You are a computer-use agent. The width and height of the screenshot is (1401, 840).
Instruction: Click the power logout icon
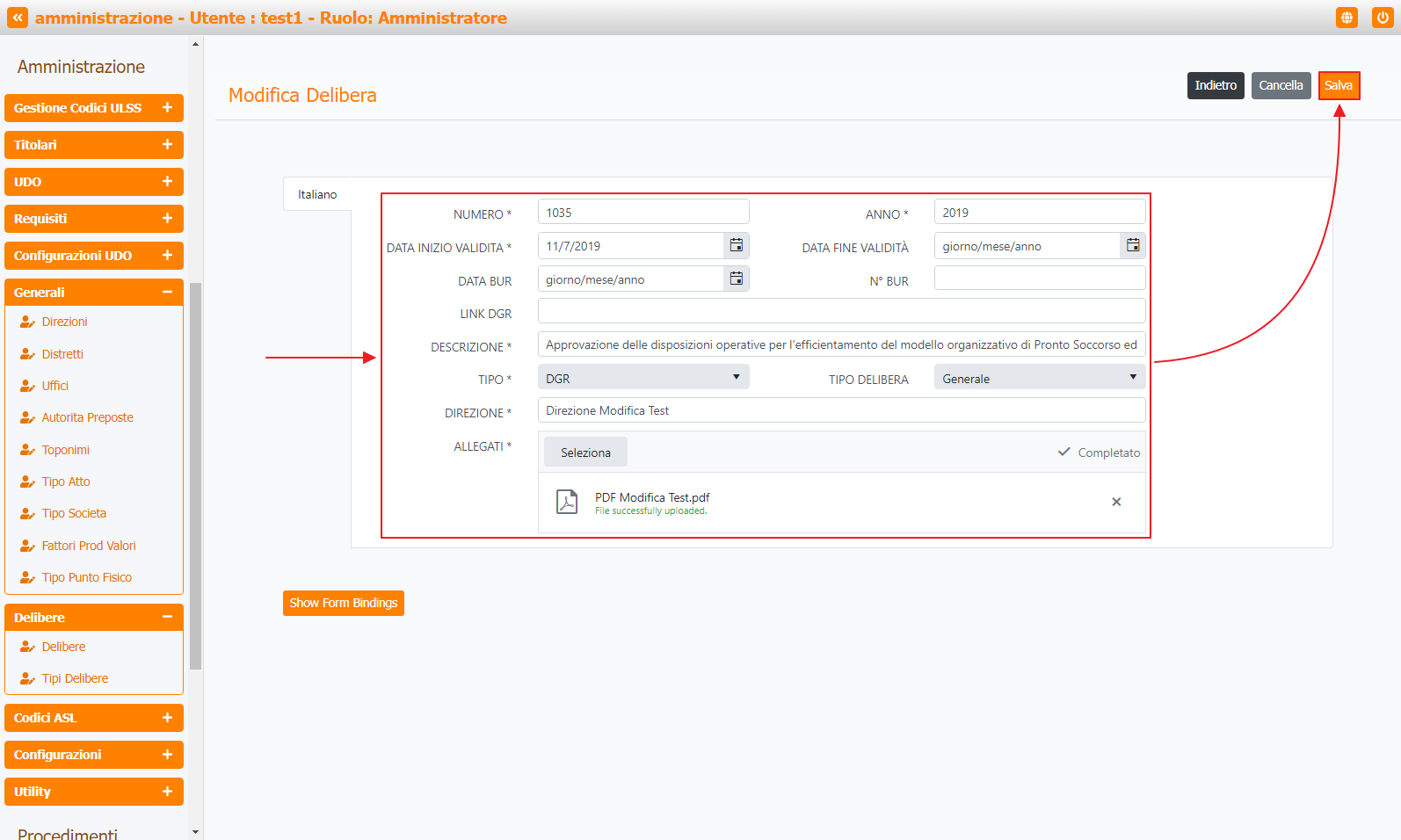click(x=1382, y=18)
